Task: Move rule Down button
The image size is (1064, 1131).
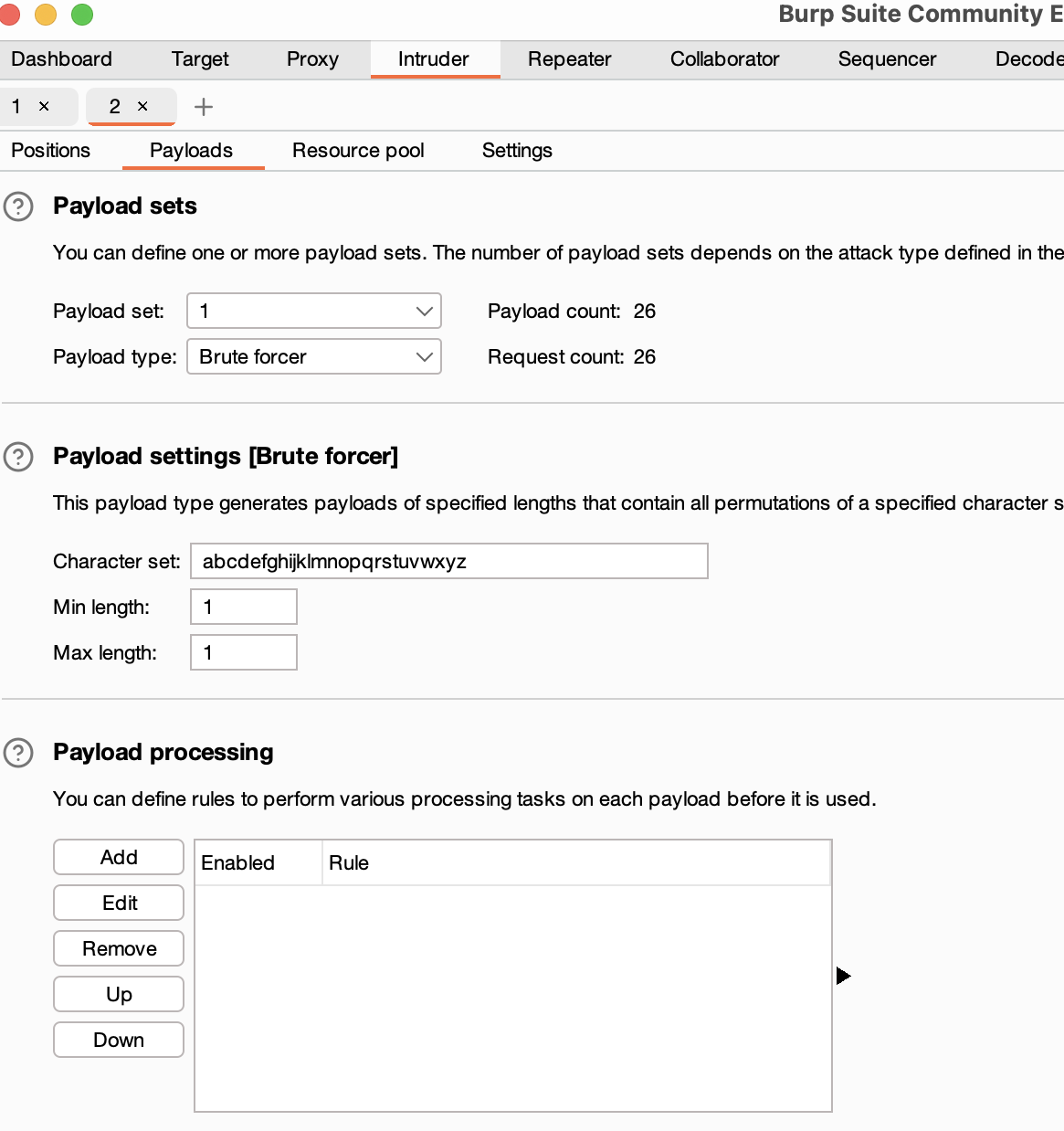Action: click(x=119, y=1040)
